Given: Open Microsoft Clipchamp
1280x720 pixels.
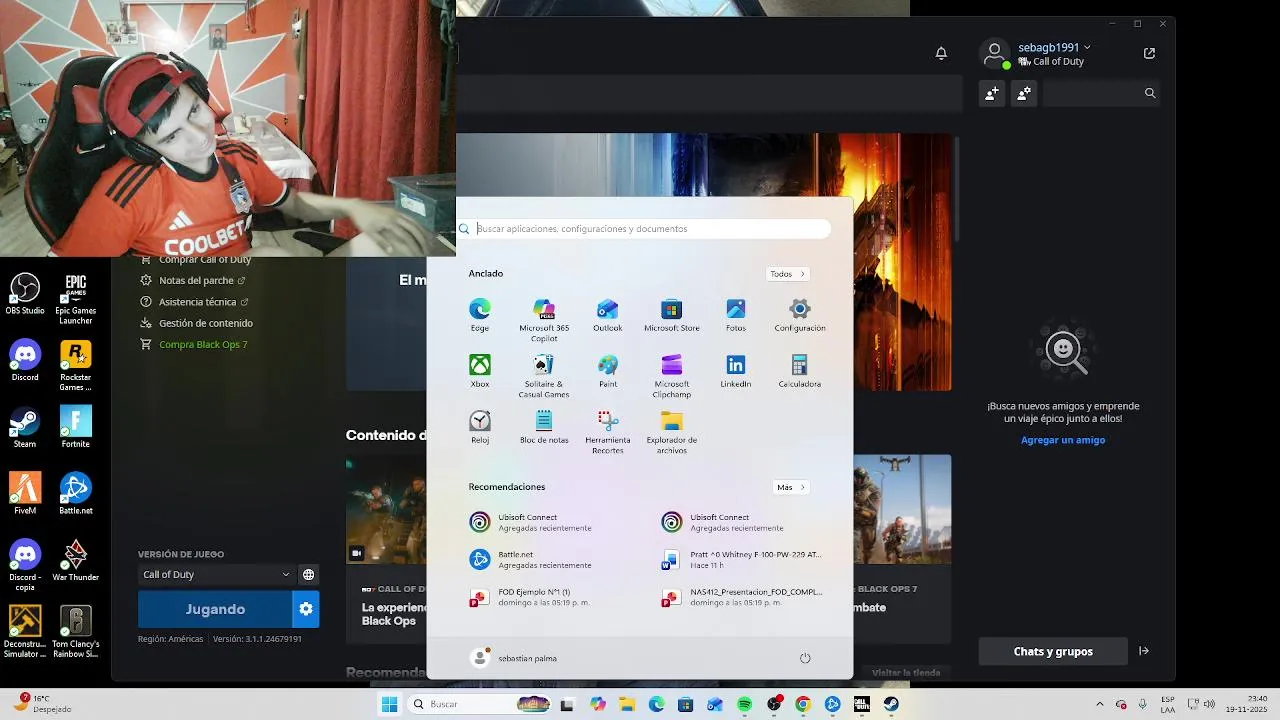Looking at the screenshot, I should click(672, 376).
